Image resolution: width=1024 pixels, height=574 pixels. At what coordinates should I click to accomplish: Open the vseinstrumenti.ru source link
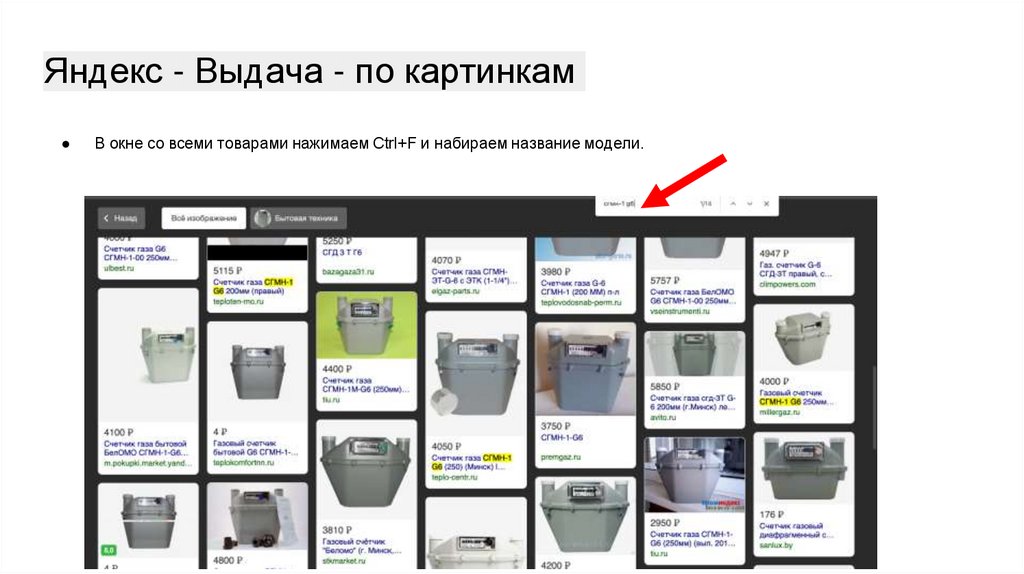(x=680, y=311)
